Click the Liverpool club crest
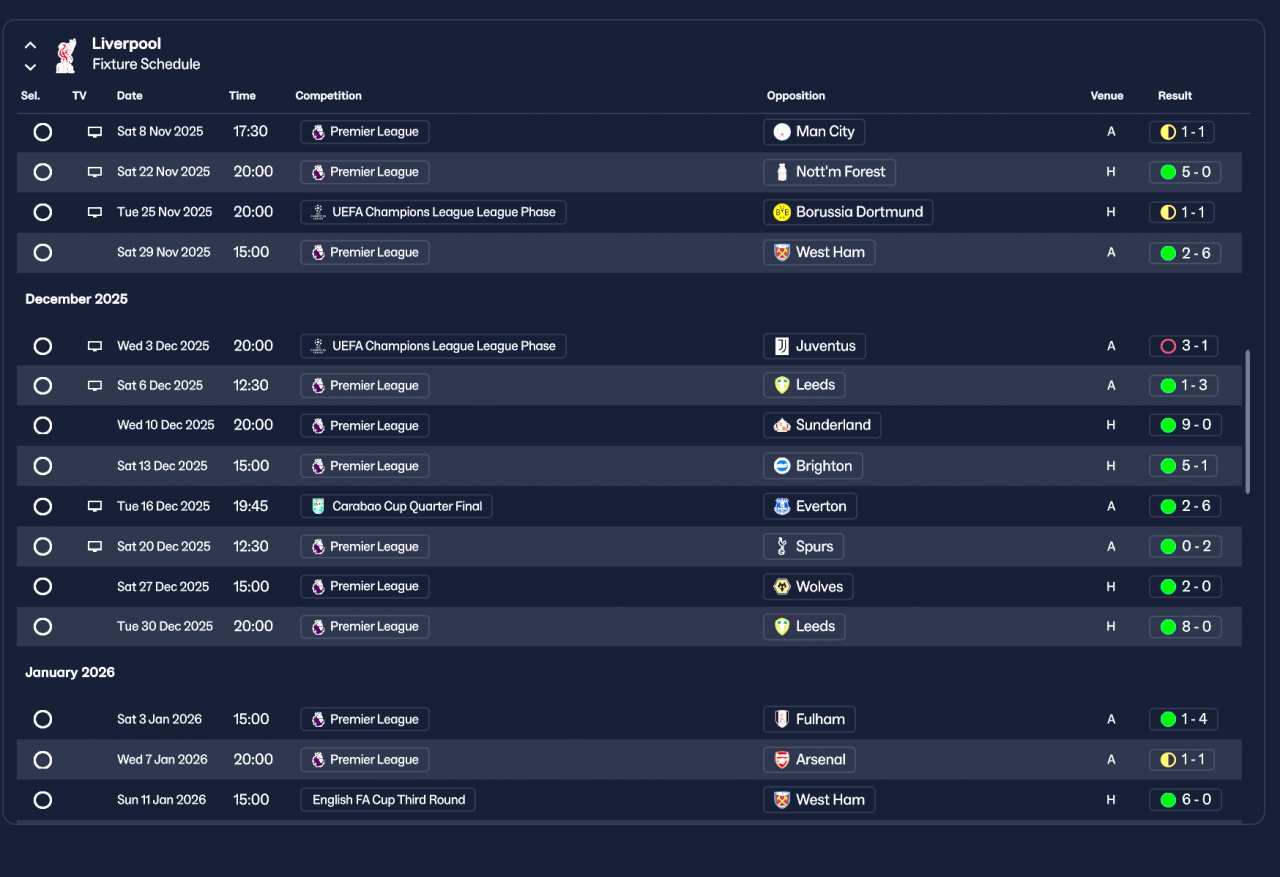This screenshot has width=1280, height=877. point(66,55)
